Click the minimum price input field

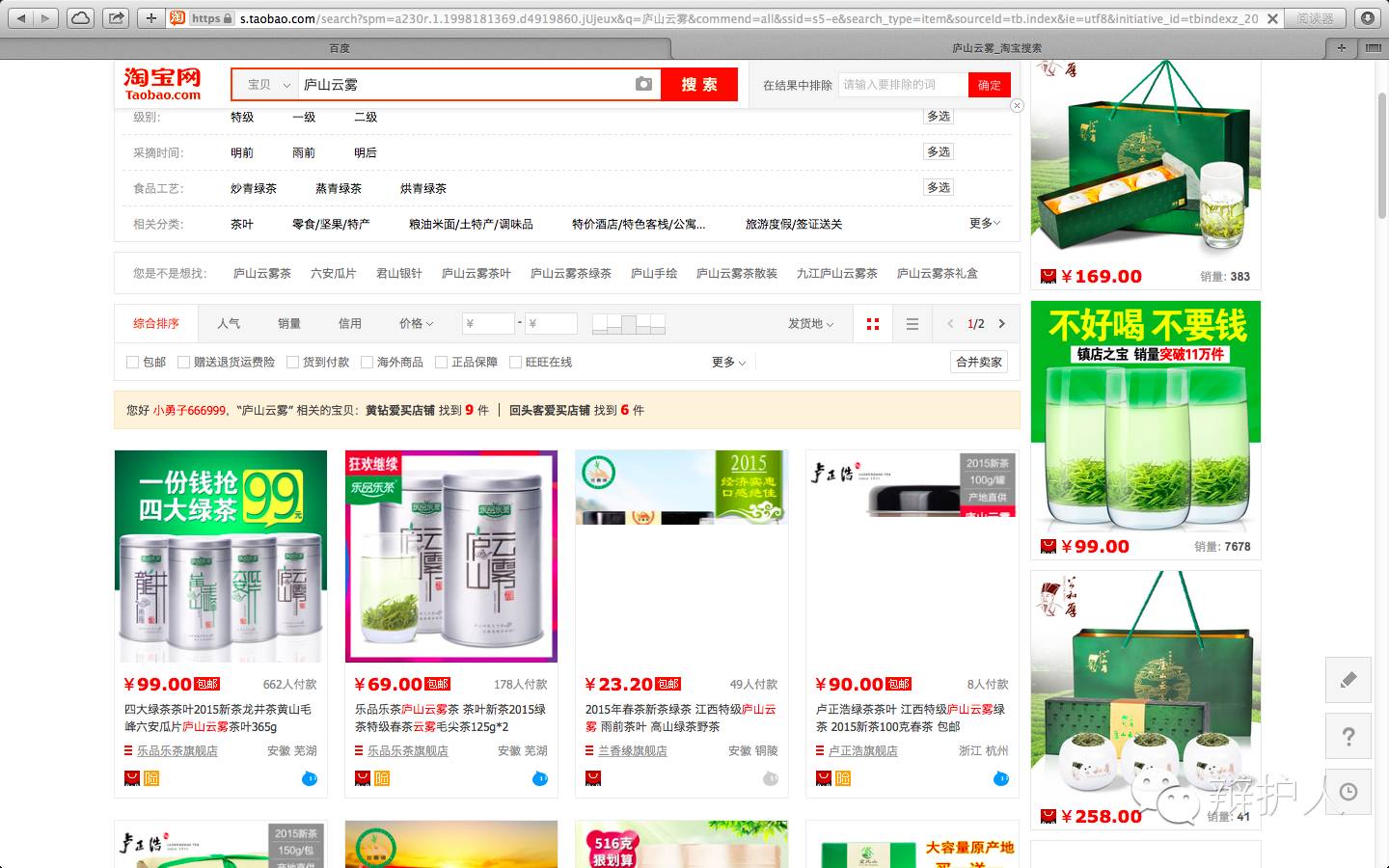pyautogui.click(x=488, y=324)
